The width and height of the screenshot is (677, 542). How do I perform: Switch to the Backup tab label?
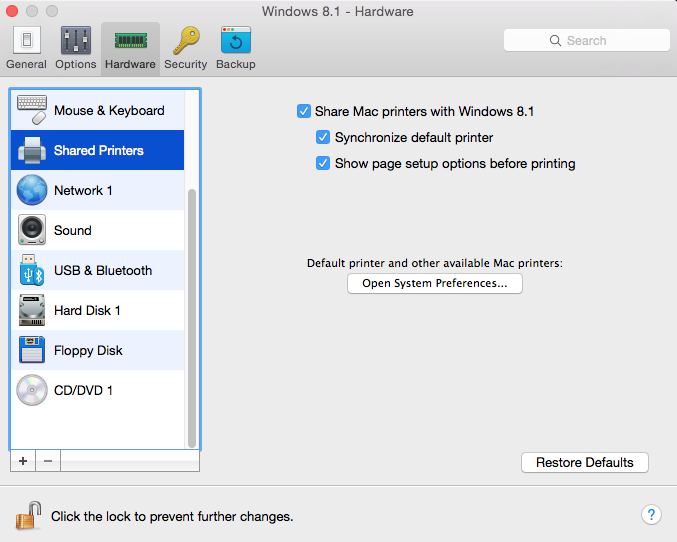click(236, 64)
